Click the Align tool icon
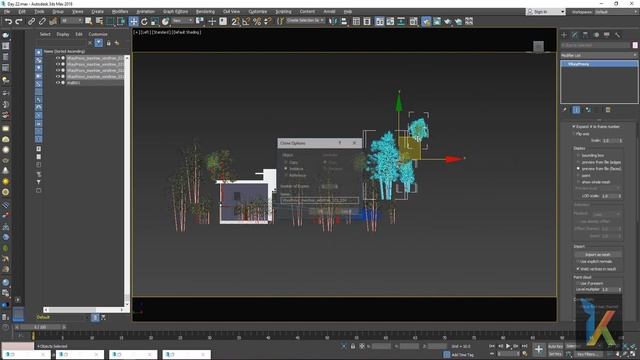This screenshot has width=640, height=360. 344,21
